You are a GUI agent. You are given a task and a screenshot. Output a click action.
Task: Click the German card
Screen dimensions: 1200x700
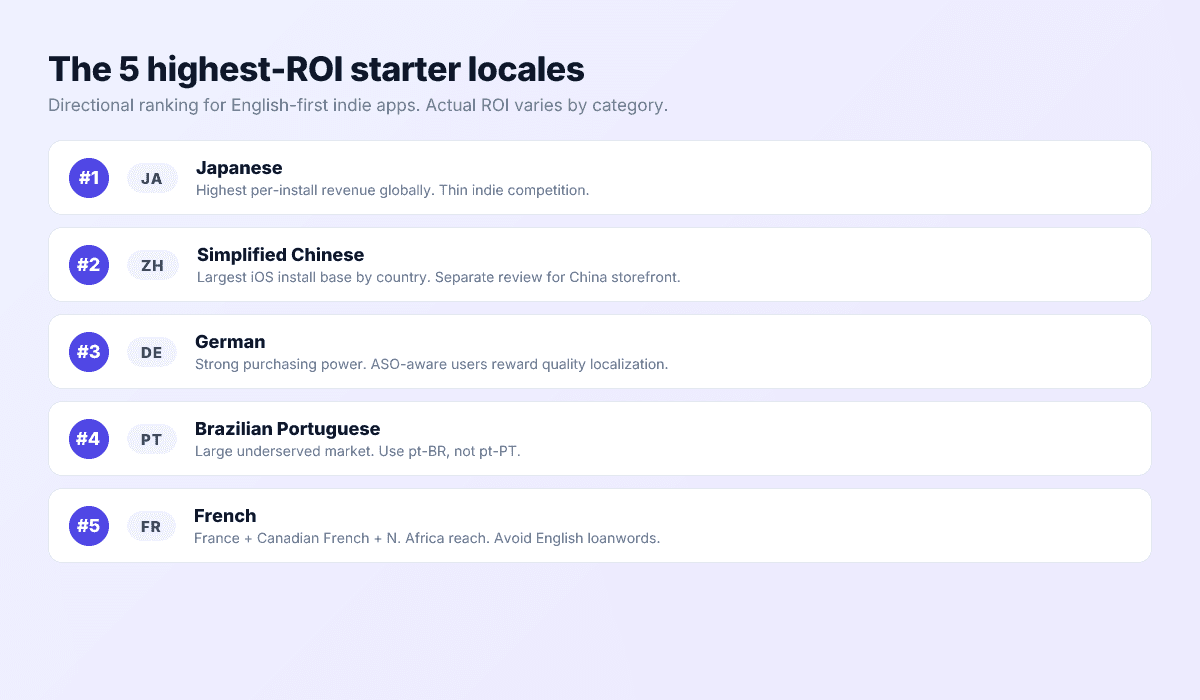600,351
